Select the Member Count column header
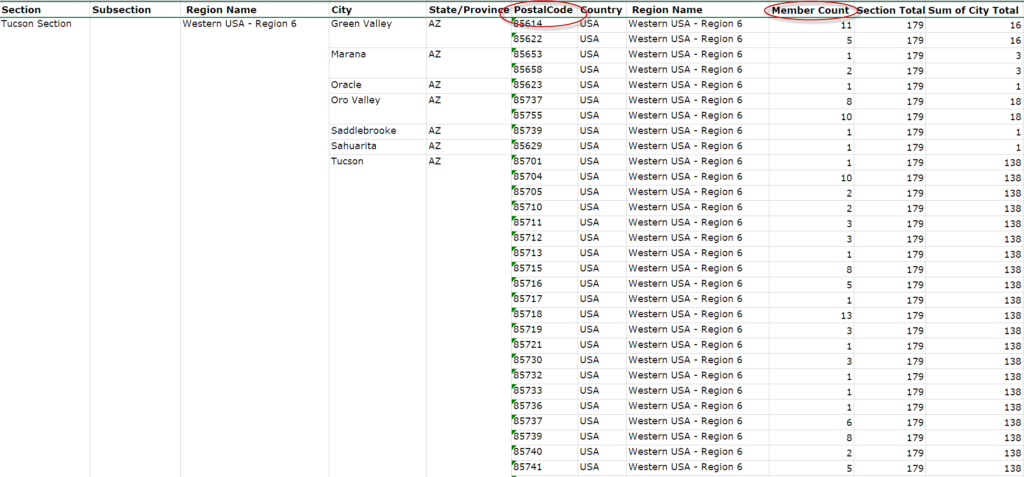Screen dimensions: 1024x477 coord(810,10)
